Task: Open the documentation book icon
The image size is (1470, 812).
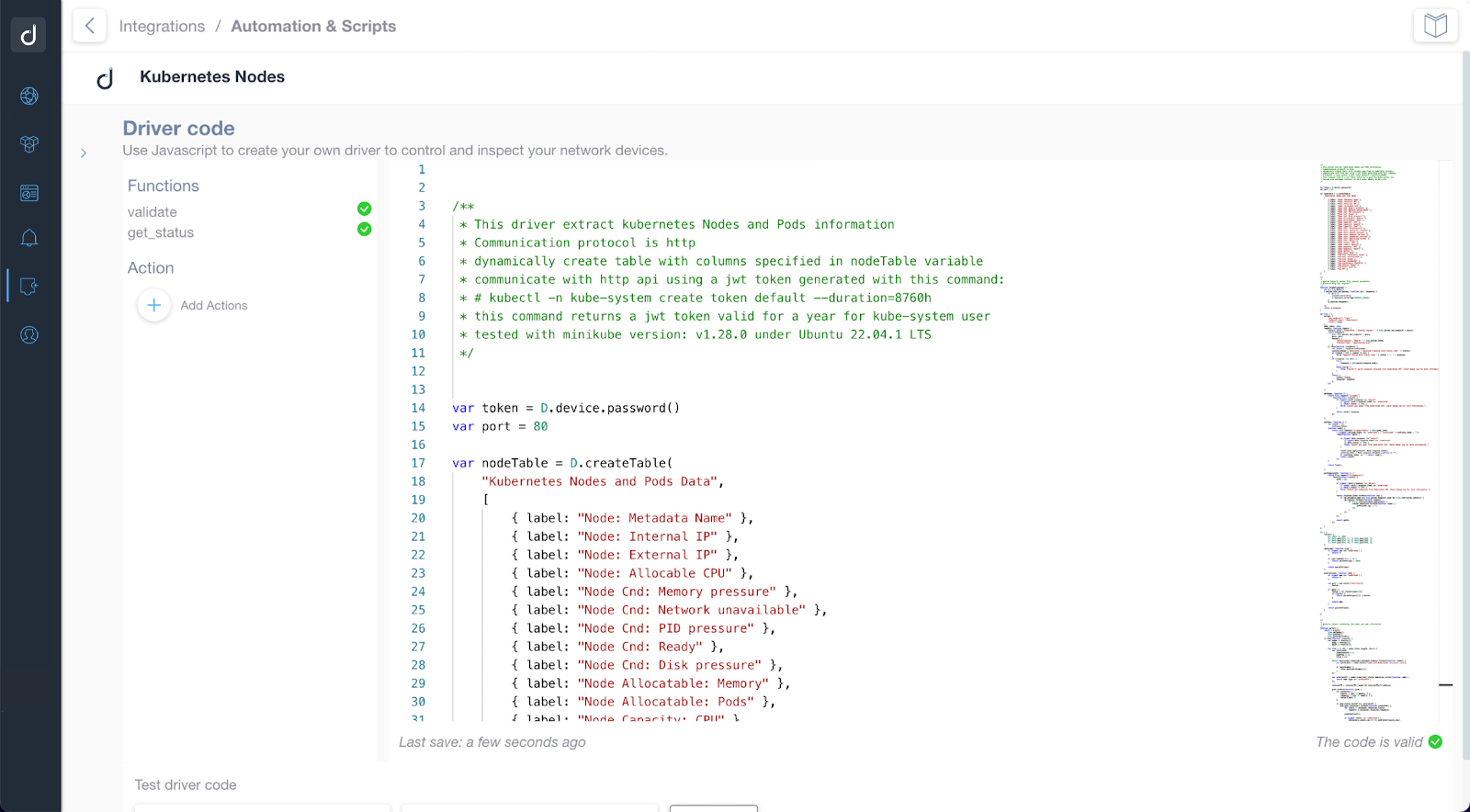Action: tap(1435, 26)
